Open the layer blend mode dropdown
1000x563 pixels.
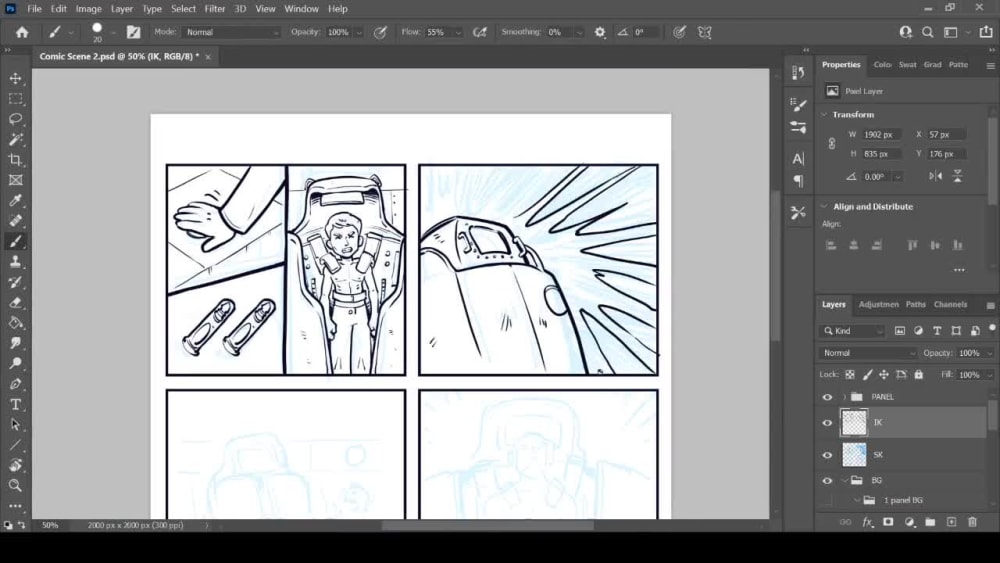(x=868, y=353)
